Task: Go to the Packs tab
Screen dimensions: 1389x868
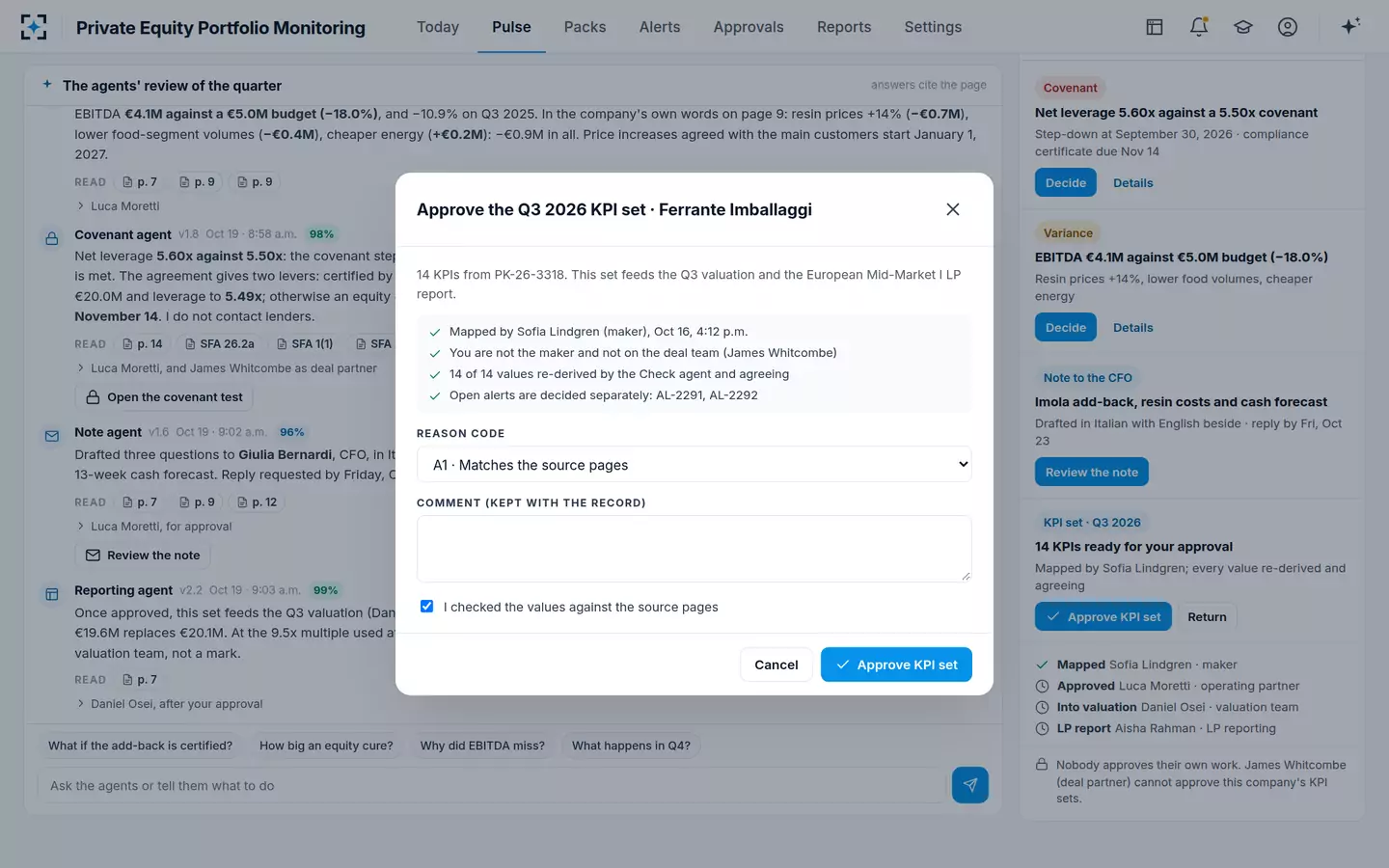Action: pyautogui.click(x=586, y=27)
